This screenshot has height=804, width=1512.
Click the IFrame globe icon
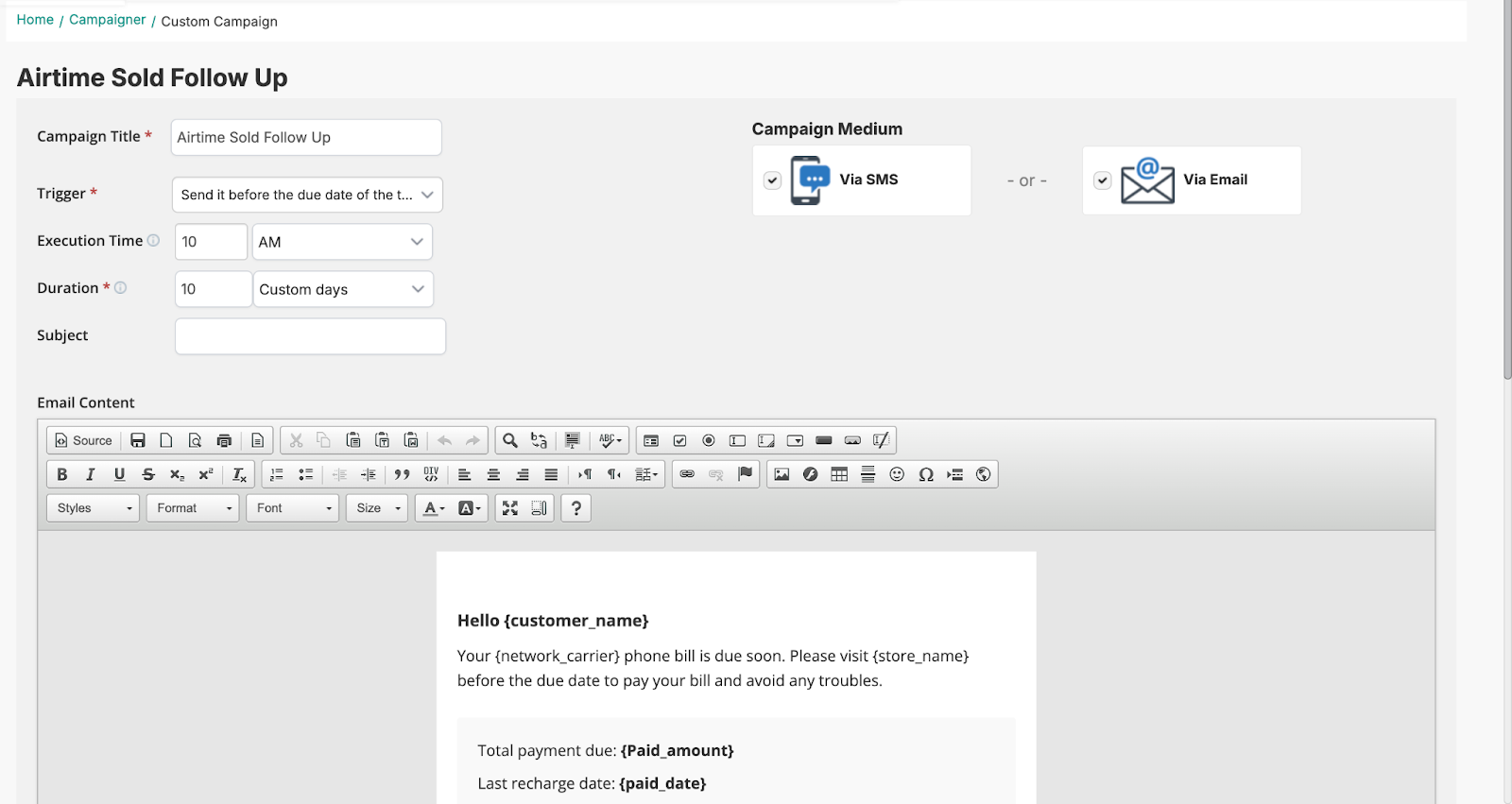[x=984, y=474]
